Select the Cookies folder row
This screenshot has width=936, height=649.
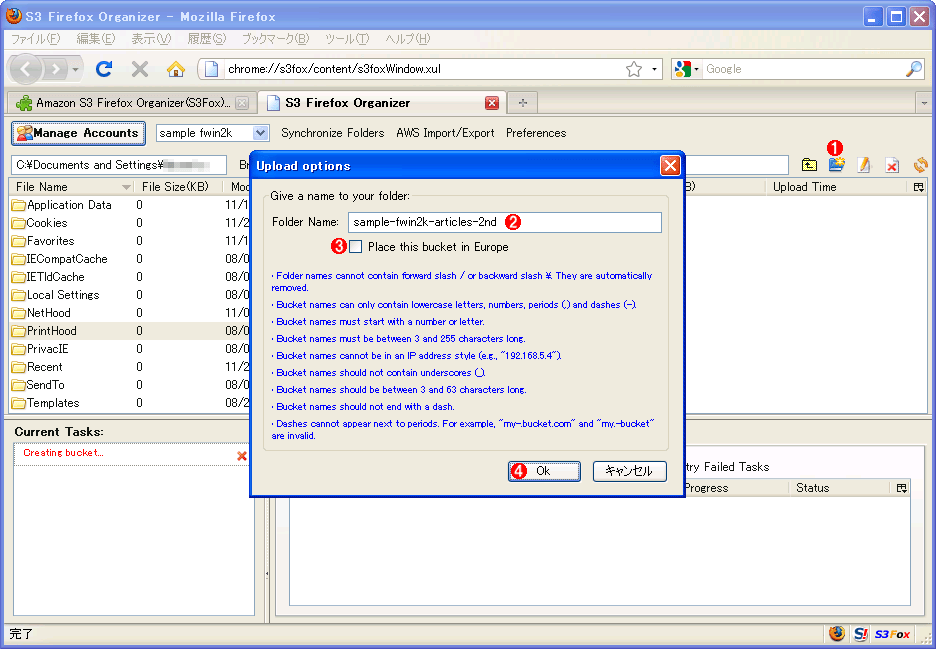pyautogui.click(x=129, y=223)
